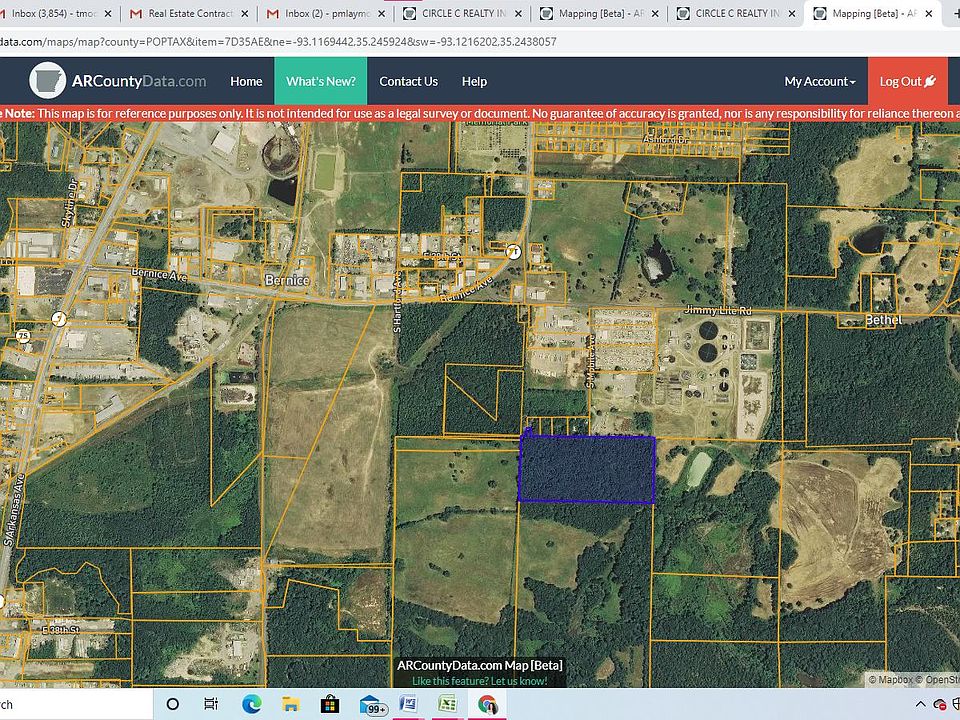Close the Real Estate Contract tab

pos(245,13)
